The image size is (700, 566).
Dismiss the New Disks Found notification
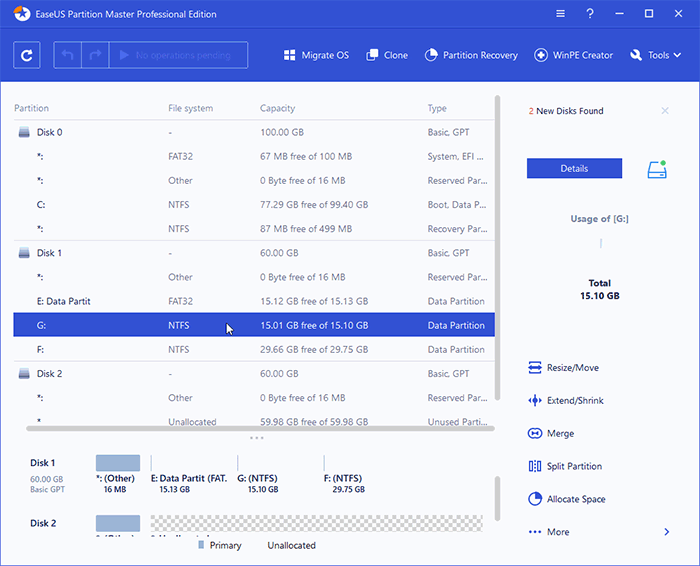(x=665, y=111)
